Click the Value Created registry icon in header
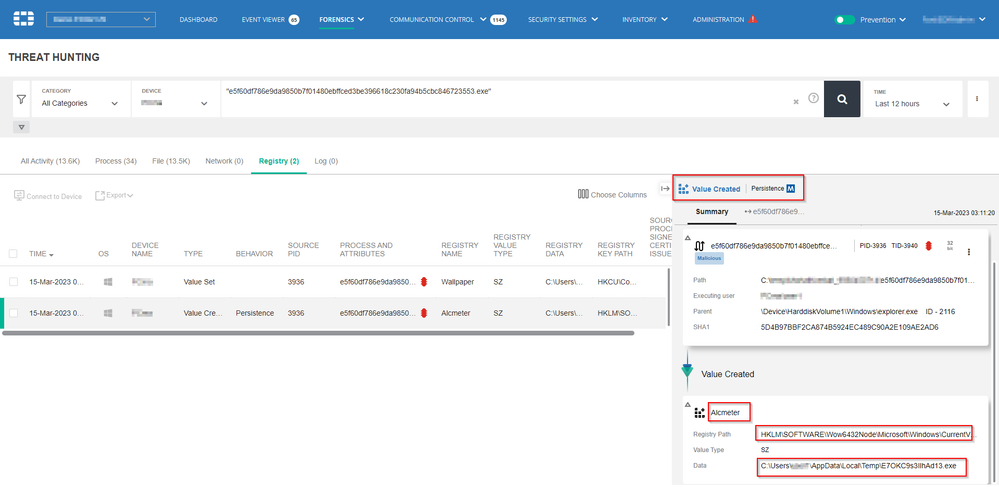This screenshot has width=999, height=487. [x=684, y=189]
